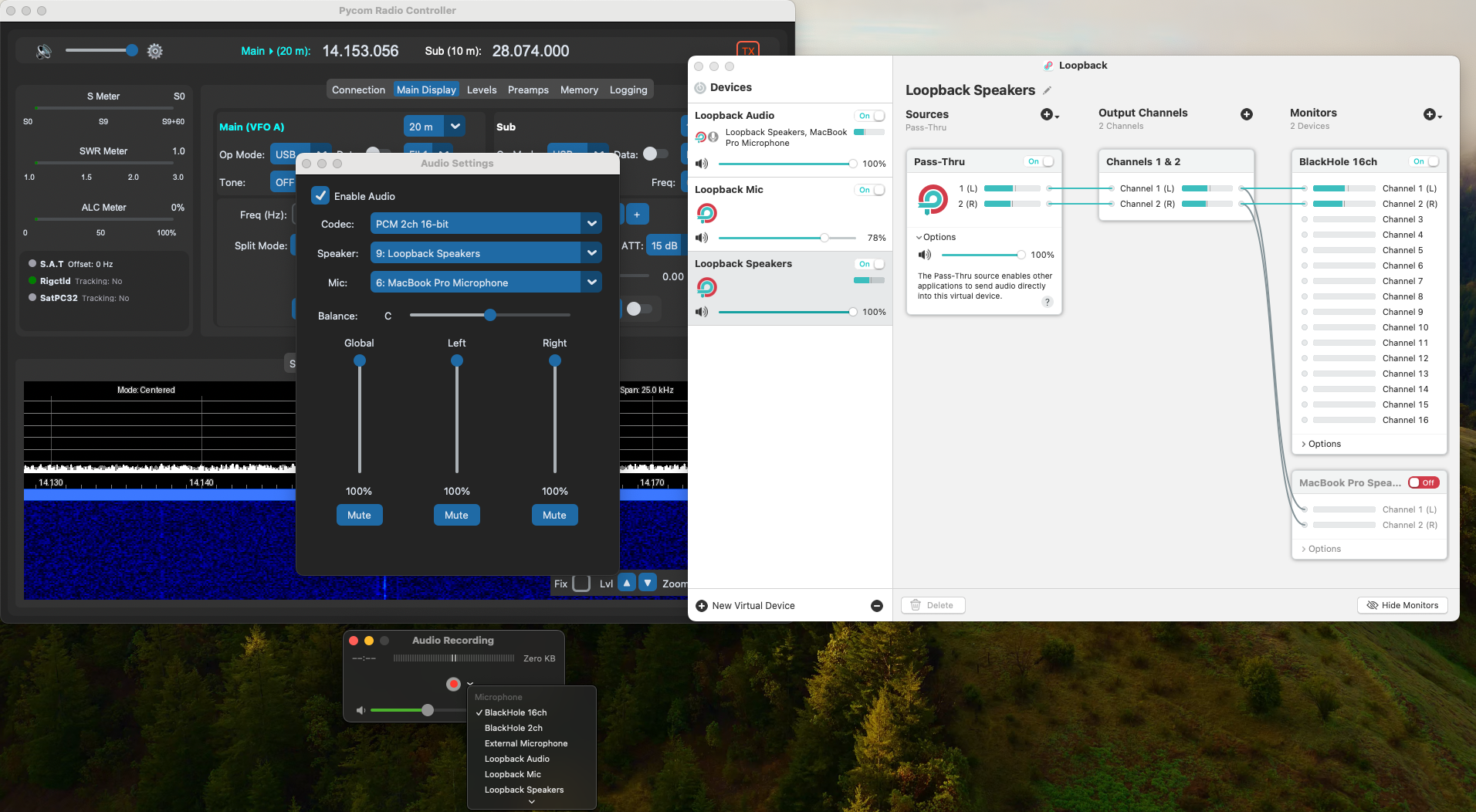
Task: Open Speaker dropdown Loopback Speakers
Action: click(x=486, y=253)
